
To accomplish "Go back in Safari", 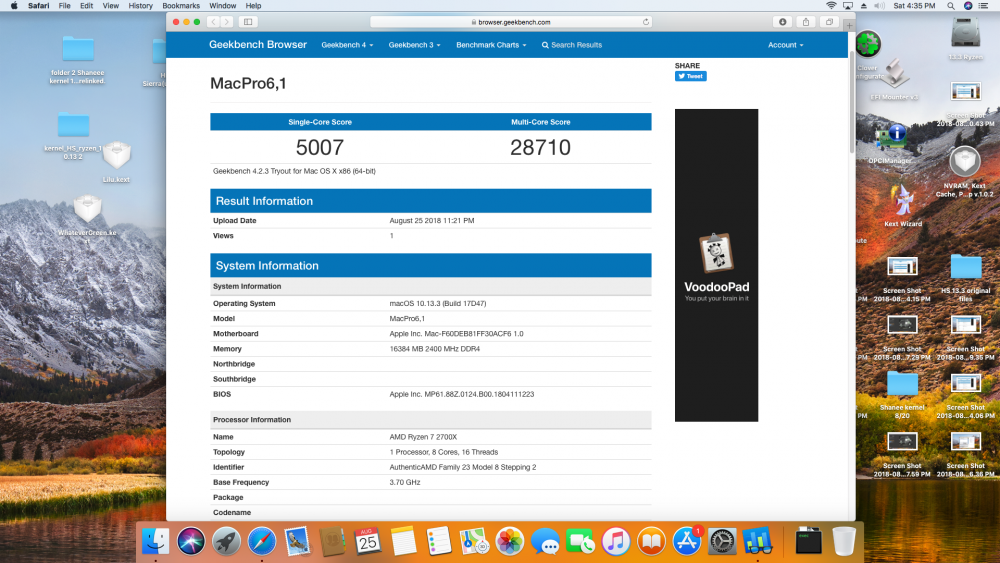I will click(x=213, y=22).
